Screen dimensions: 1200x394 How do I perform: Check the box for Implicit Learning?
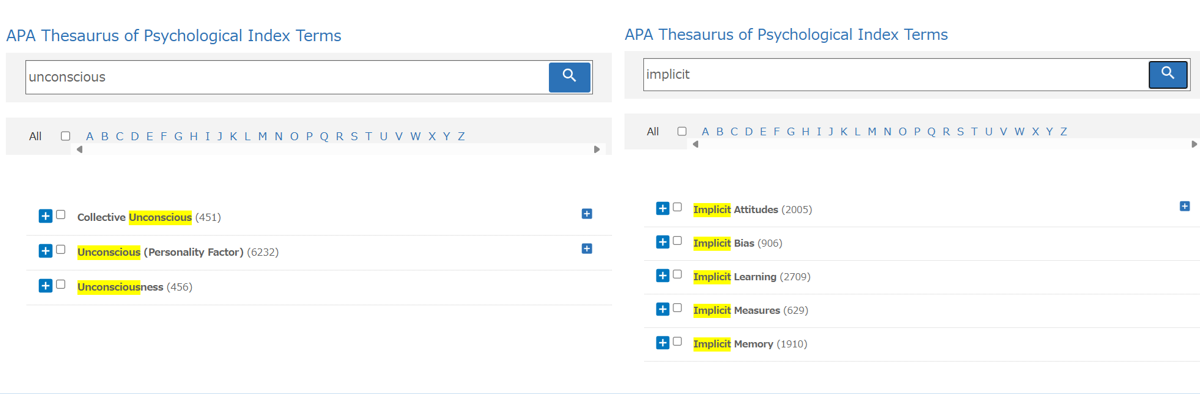pos(677,274)
